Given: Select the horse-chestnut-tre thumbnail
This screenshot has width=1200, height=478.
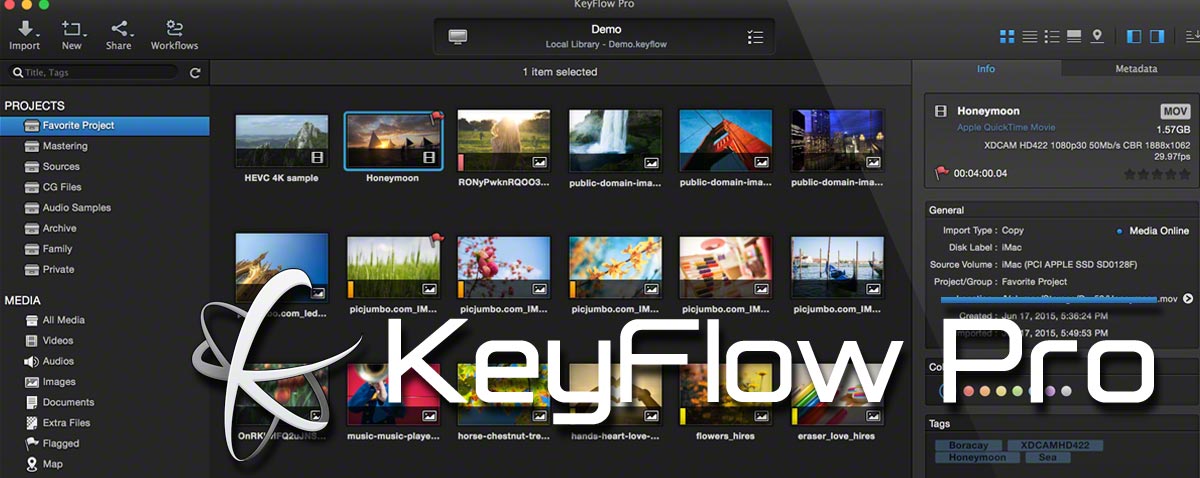Looking at the screenshot, I should click(504, 393).
